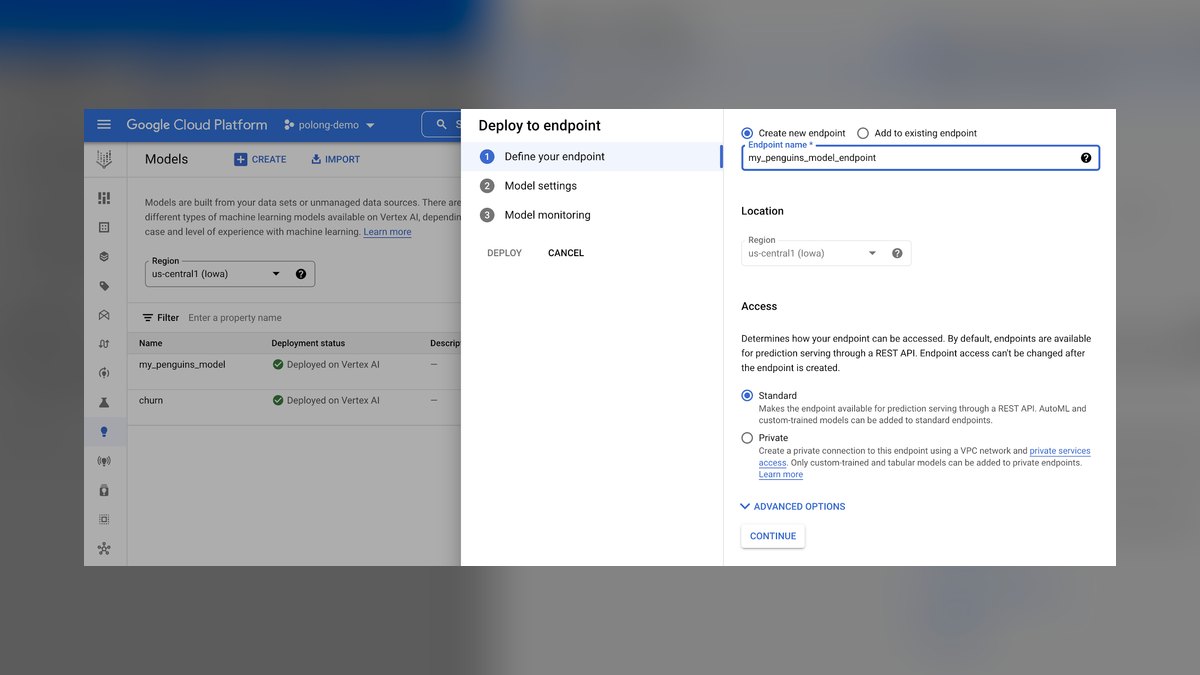Image resolution: width=1200 pixels, height=675 pixels.
Task: Open the hamburger navigation menu
Action: point(104,125)
